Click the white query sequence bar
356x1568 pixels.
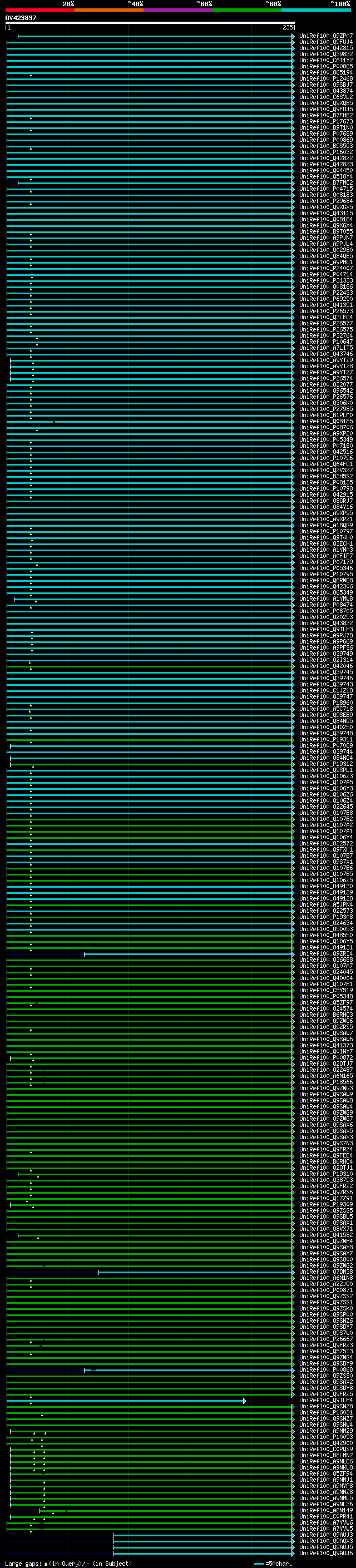point(150,23)
